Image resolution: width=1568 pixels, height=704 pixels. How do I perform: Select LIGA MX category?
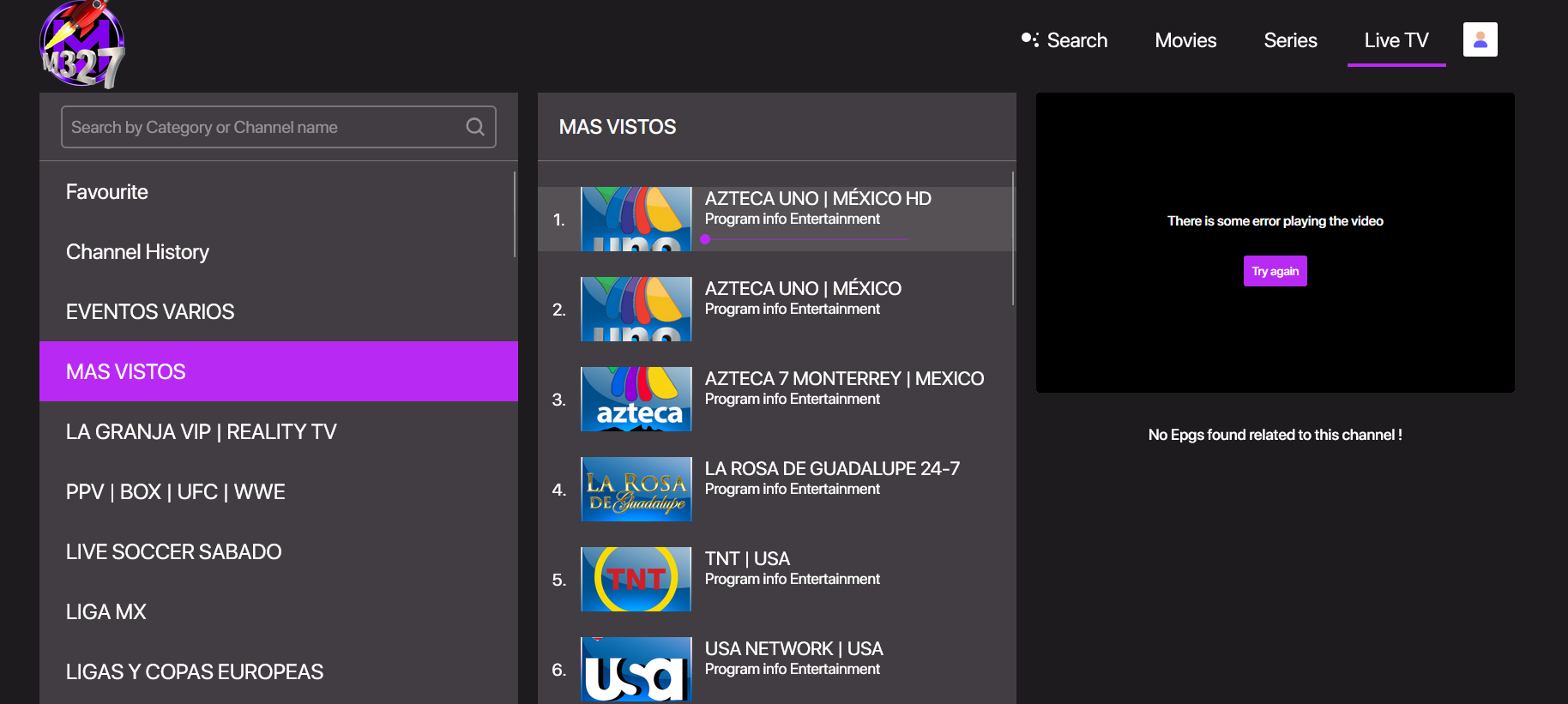279,611
